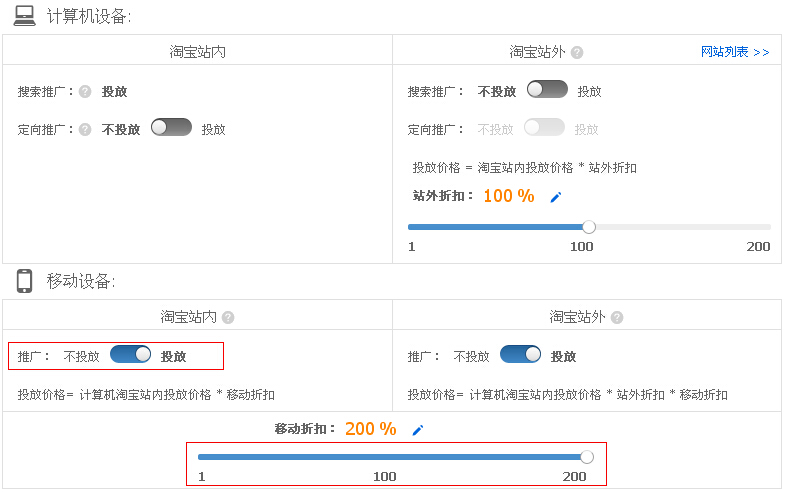Click help icon beside 定向推广 in 淘宝站内
This screenshot has height=492, width=786.
click(x=85, y=129)
